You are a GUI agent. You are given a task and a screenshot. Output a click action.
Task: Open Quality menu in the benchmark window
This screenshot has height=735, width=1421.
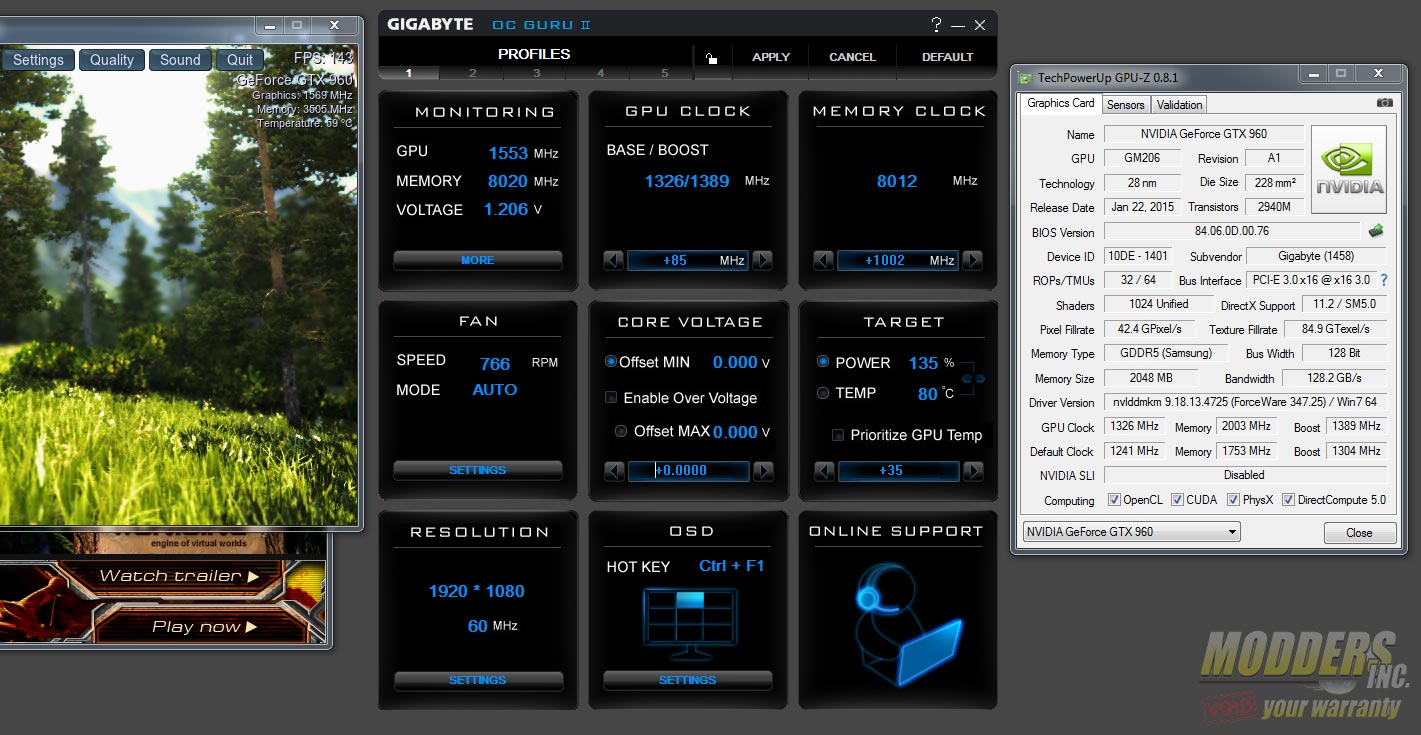[112, 60]
